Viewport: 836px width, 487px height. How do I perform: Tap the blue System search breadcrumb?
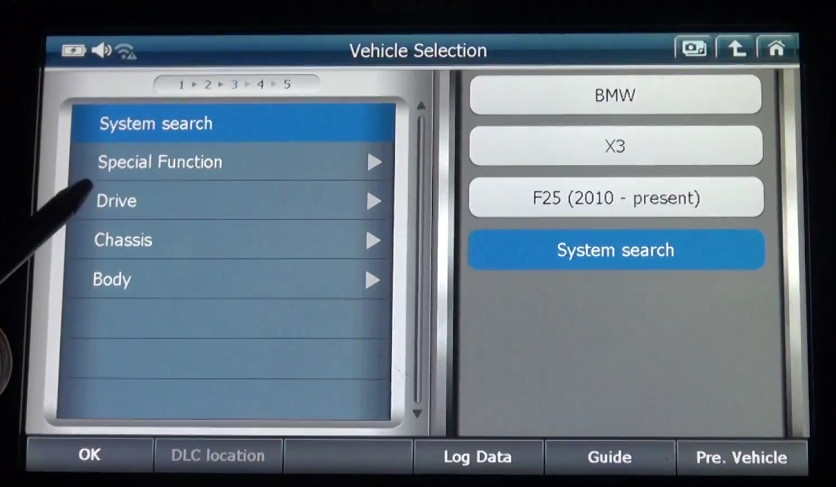(616, 250)
